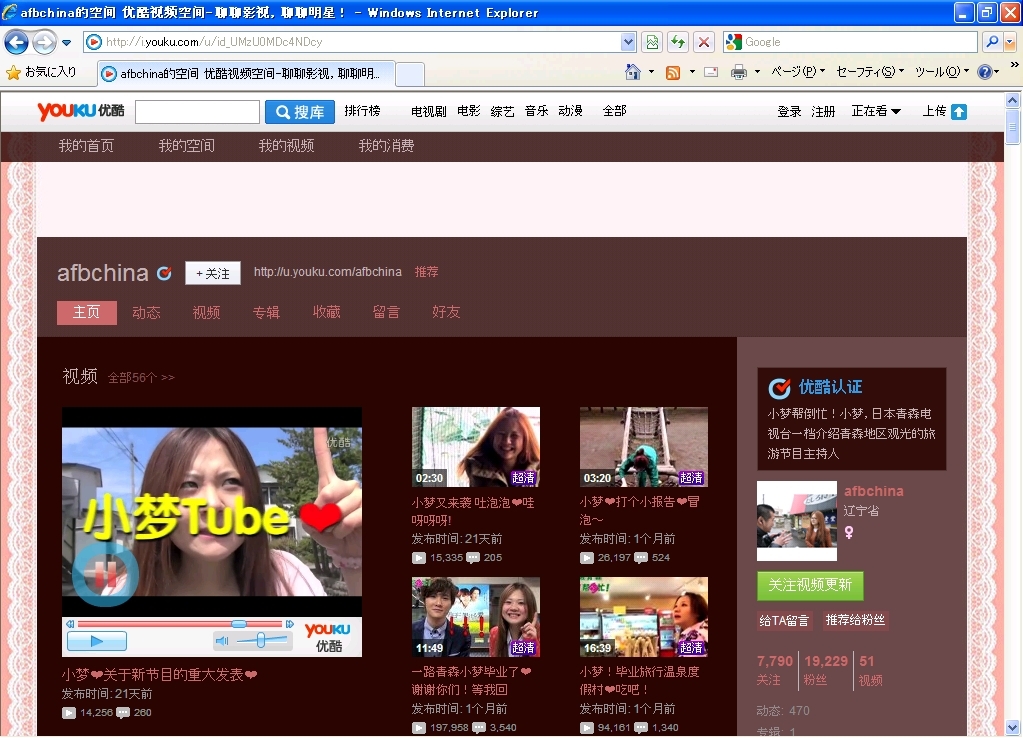Click the Help question mark icon
Image resolution: width=1023 pixels, height=738 pixels.
click(x=985, y=72)
